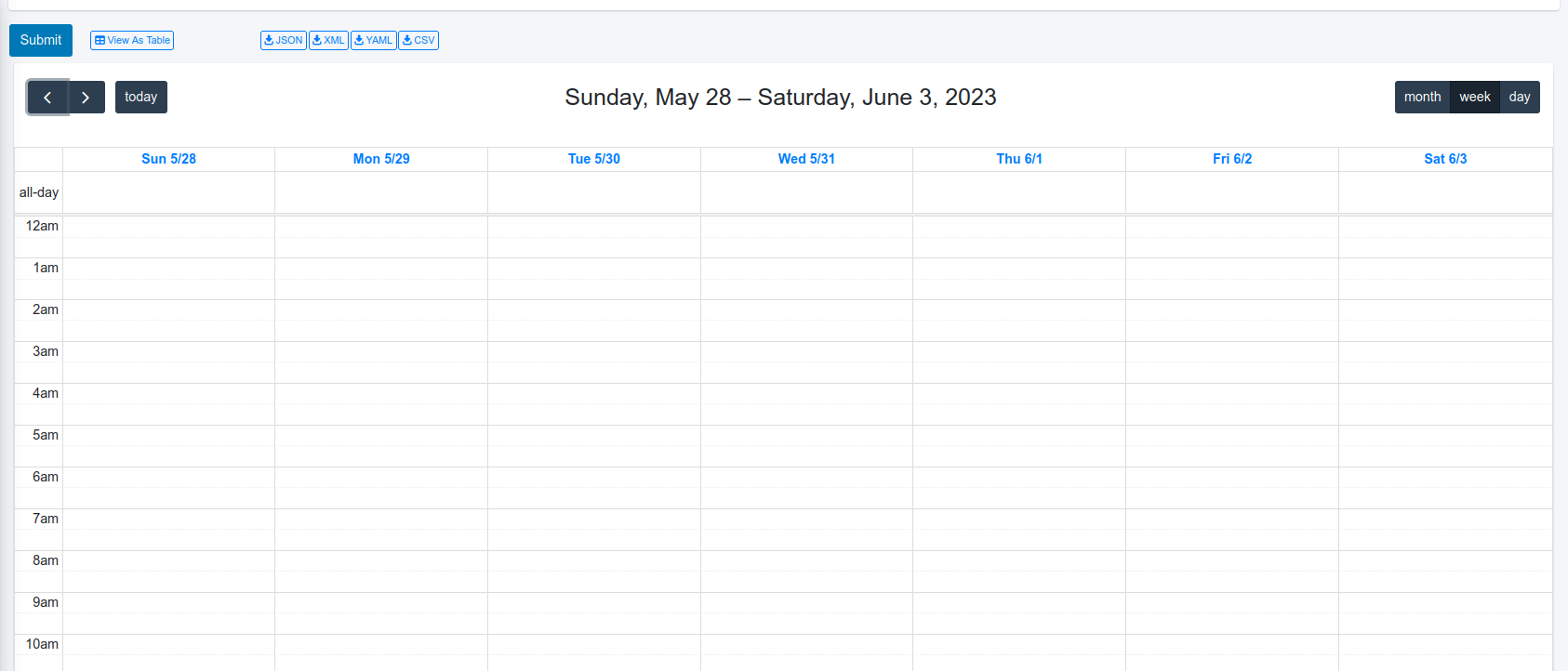
Task: Open the Sat 6/3 day link
Action: click(1445, 159)
